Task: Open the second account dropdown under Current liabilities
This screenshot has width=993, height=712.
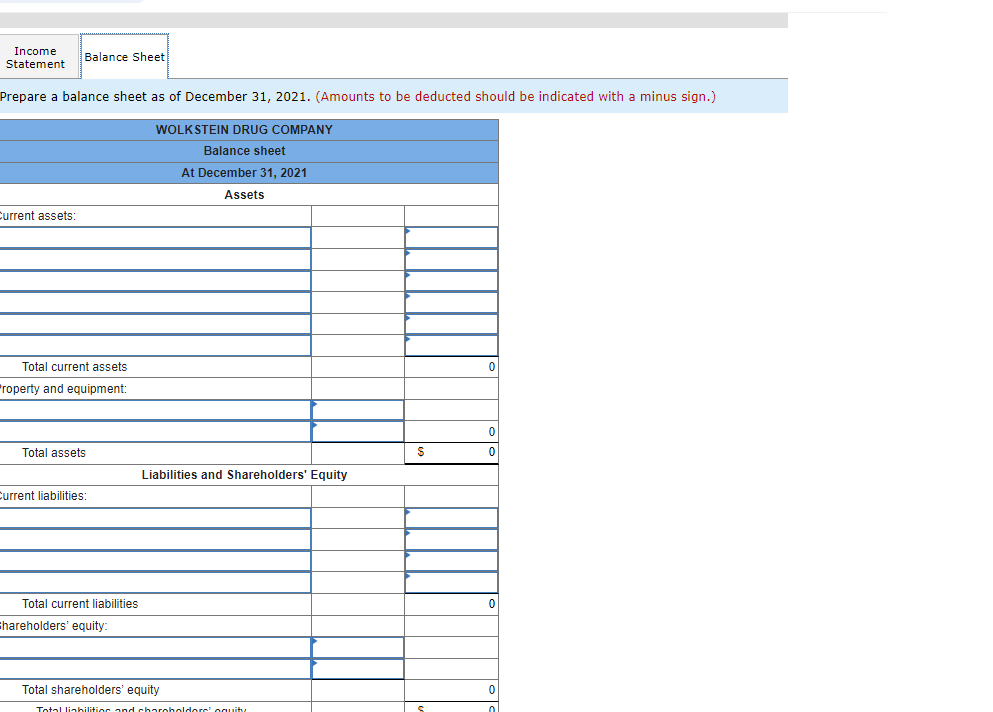Action: pos(155,539)
